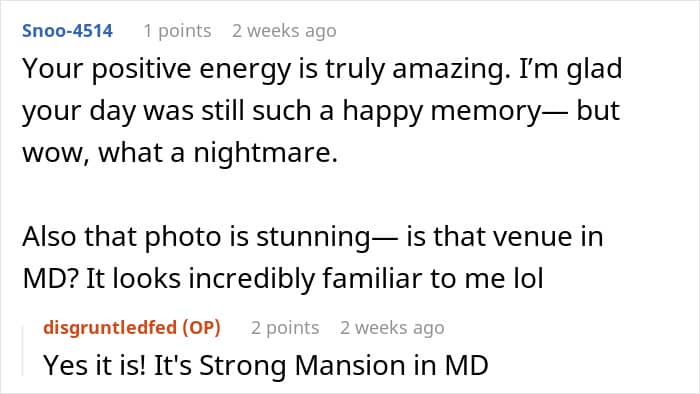Screen dimensions: 700x394
Task: Click the reply text "Yes it is!"
Action: (x=95, y=365)
